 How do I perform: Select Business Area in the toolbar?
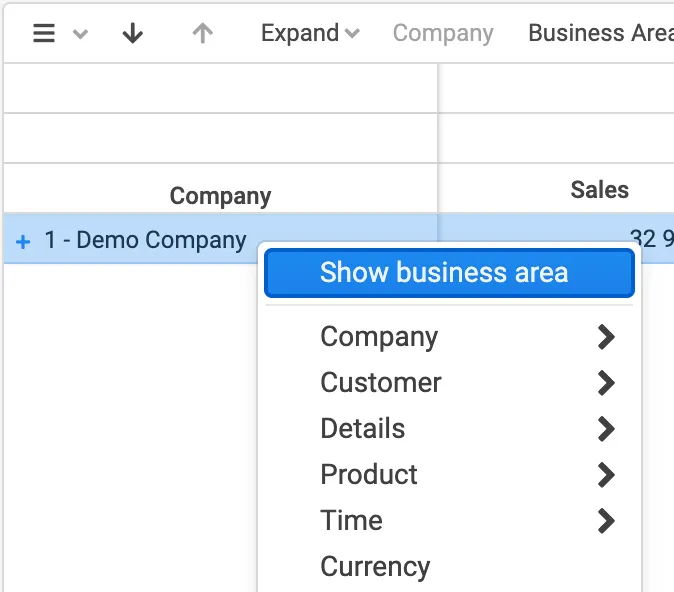tap(600, 33)
